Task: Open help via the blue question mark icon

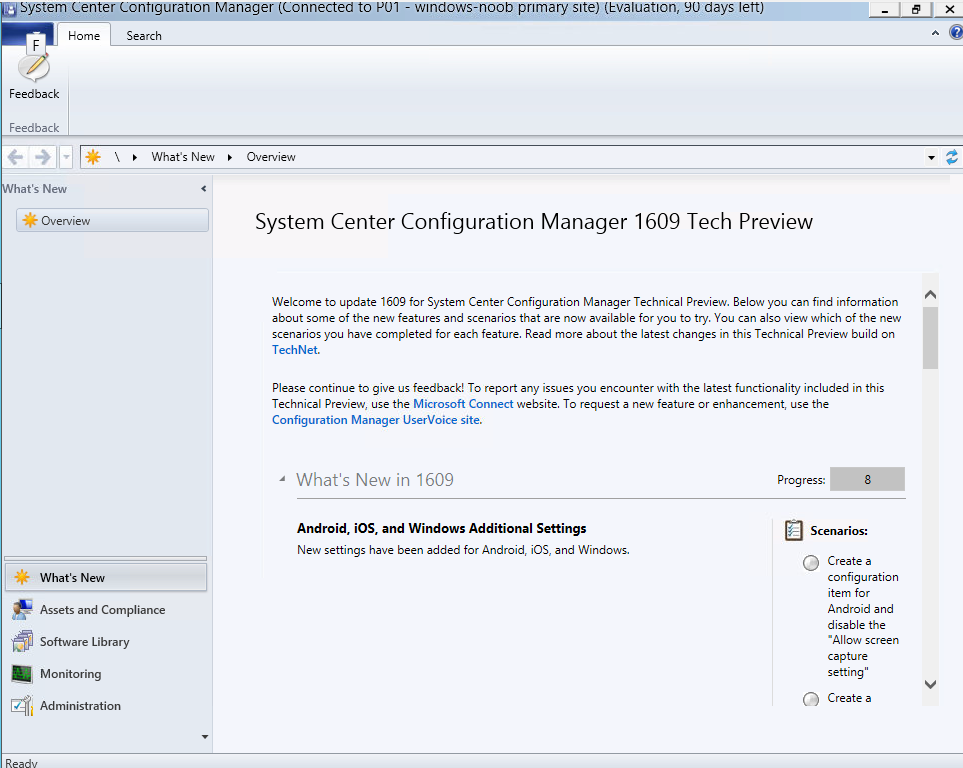Action: click(956, 32)
